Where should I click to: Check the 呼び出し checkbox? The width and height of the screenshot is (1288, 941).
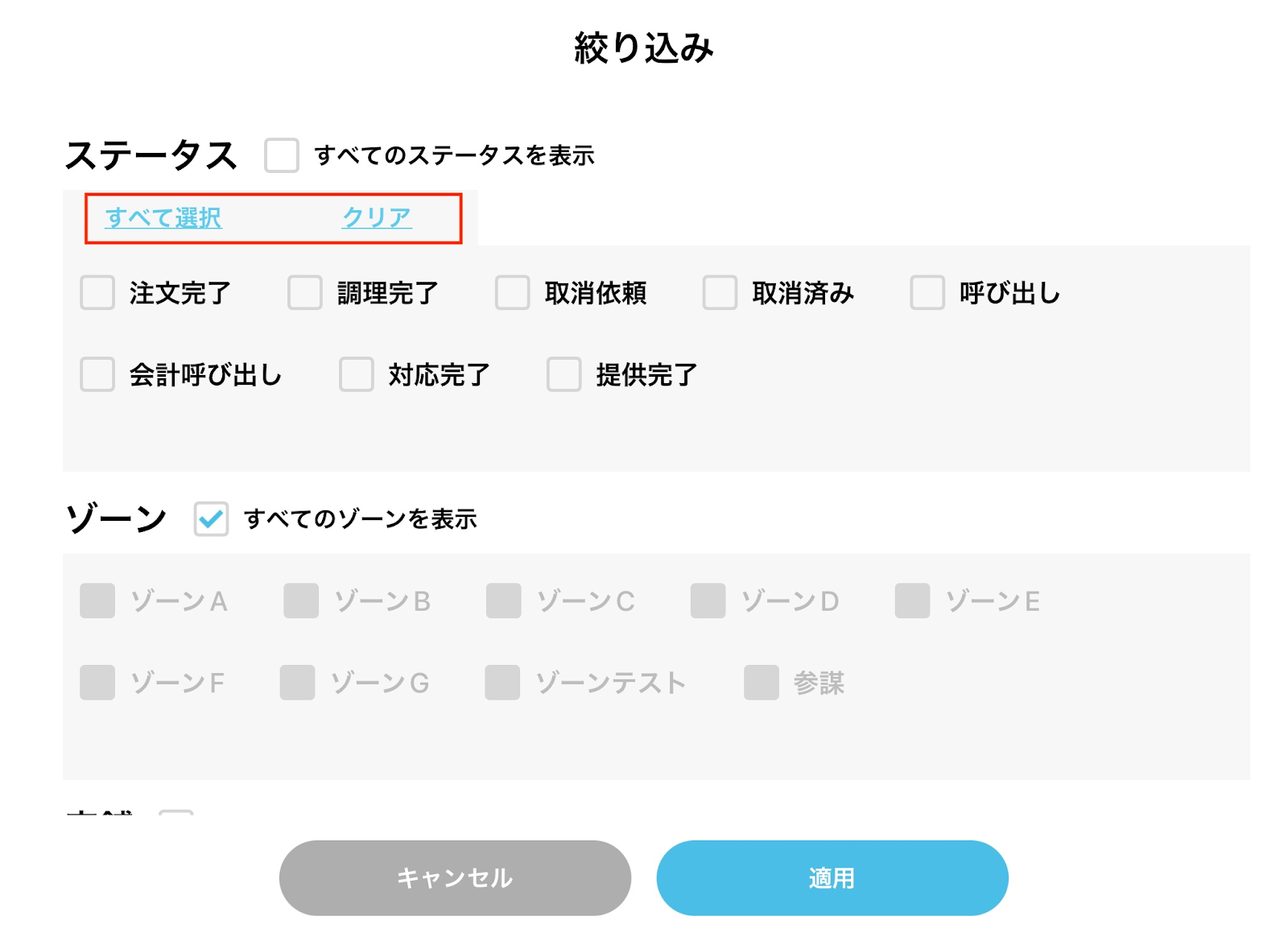coord(927,293)
